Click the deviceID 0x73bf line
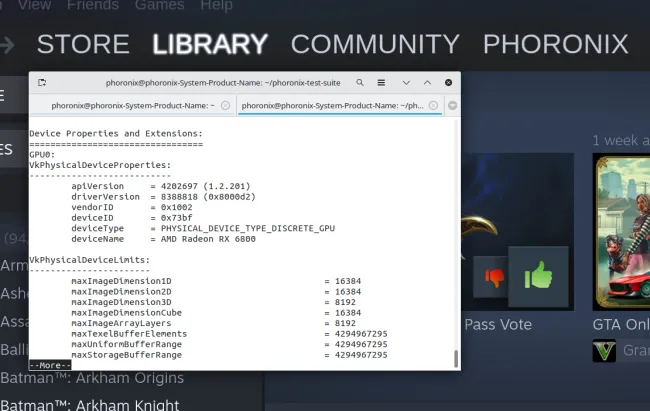This screenshot has height=411, width=650. tap(132, 218)
